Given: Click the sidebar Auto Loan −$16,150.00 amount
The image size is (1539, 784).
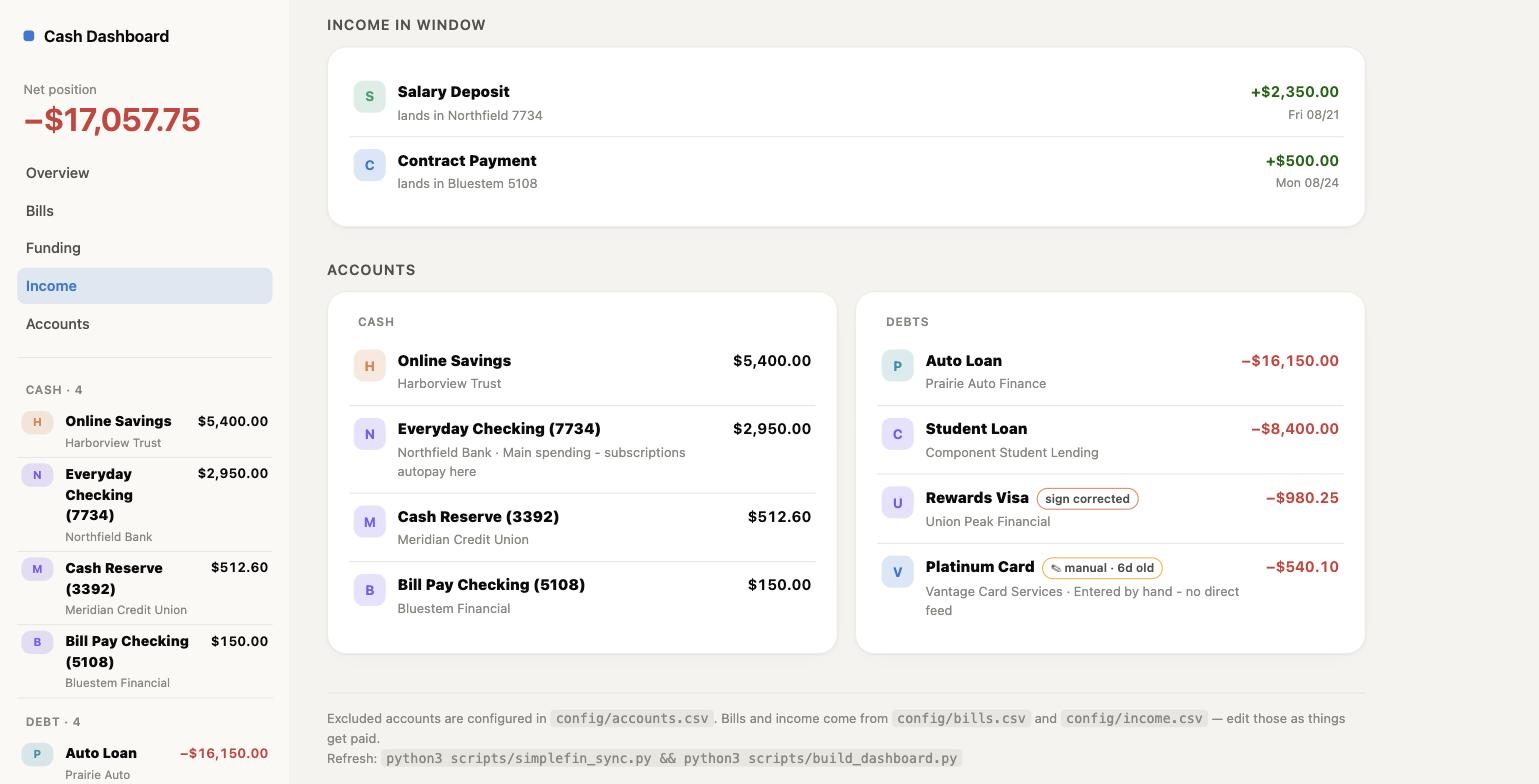Looking at the screenshot, I should click(224, 753).
